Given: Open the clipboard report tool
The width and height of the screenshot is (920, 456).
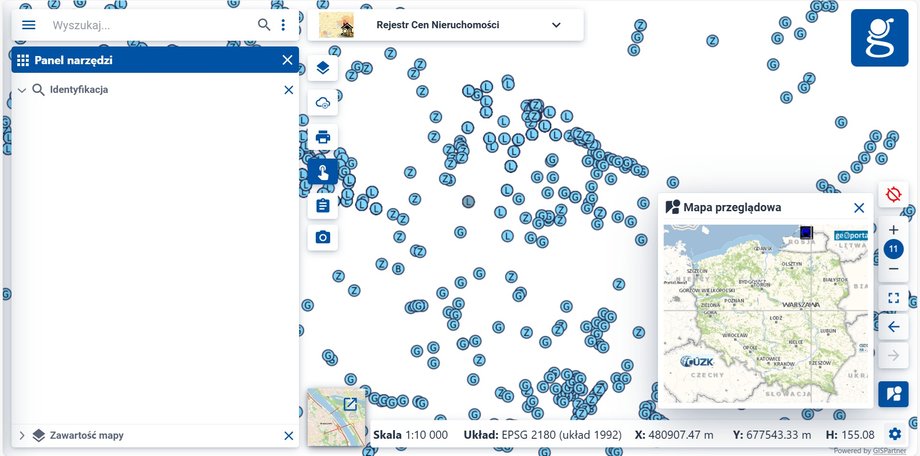Looking at the screenshot, I should pos(323,206).
